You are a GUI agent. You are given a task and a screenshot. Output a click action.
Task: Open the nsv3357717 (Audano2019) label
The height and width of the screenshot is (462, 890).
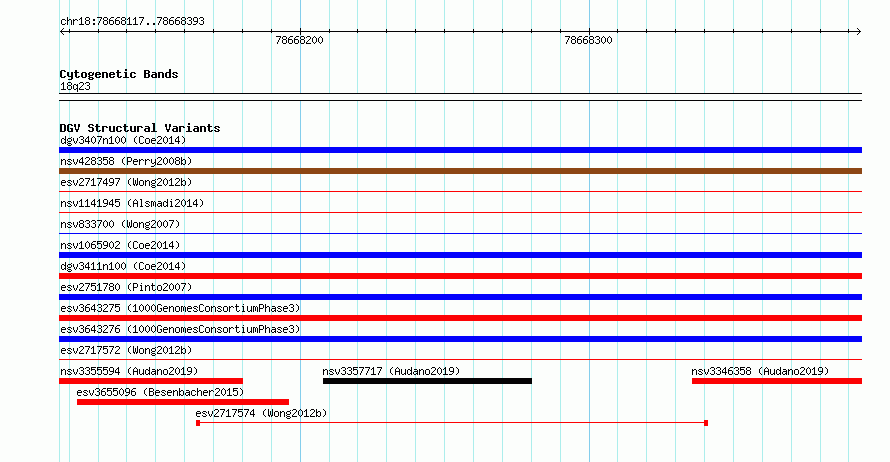click(391, 371)
